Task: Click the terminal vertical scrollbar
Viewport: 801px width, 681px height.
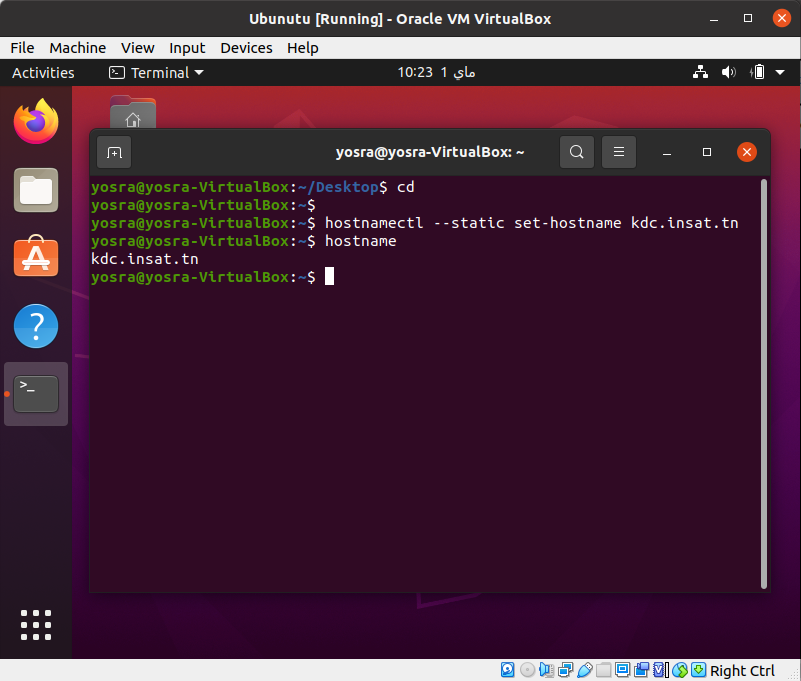Action: (x=764, y=383)
